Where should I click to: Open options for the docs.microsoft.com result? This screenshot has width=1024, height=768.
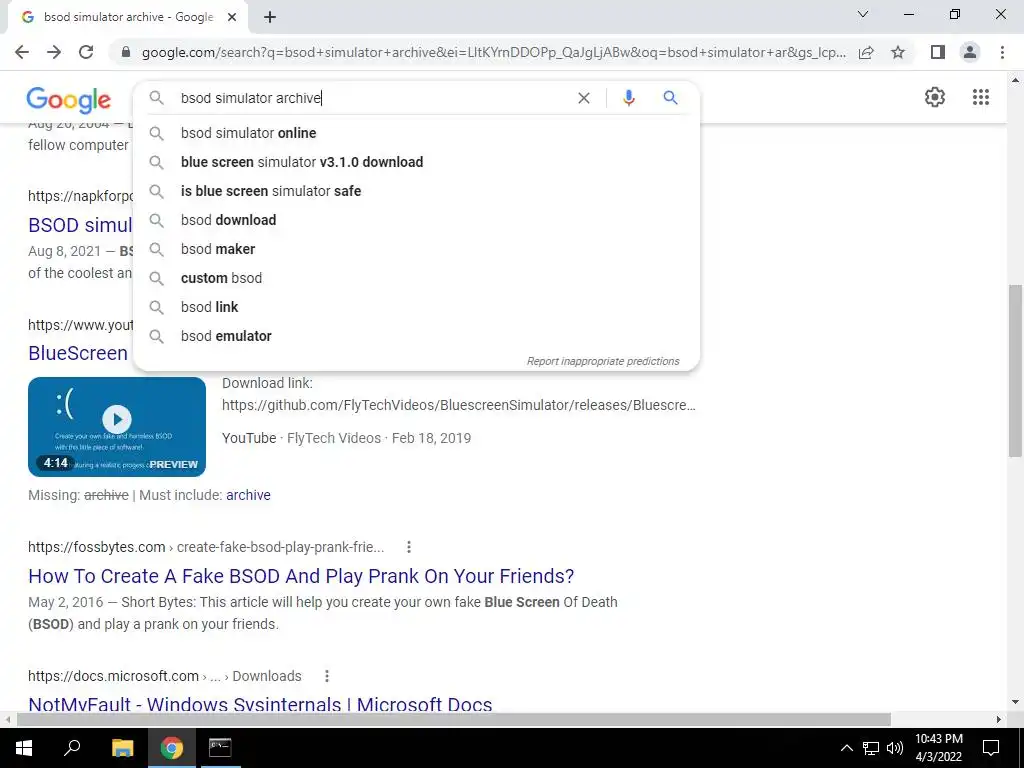327,676
